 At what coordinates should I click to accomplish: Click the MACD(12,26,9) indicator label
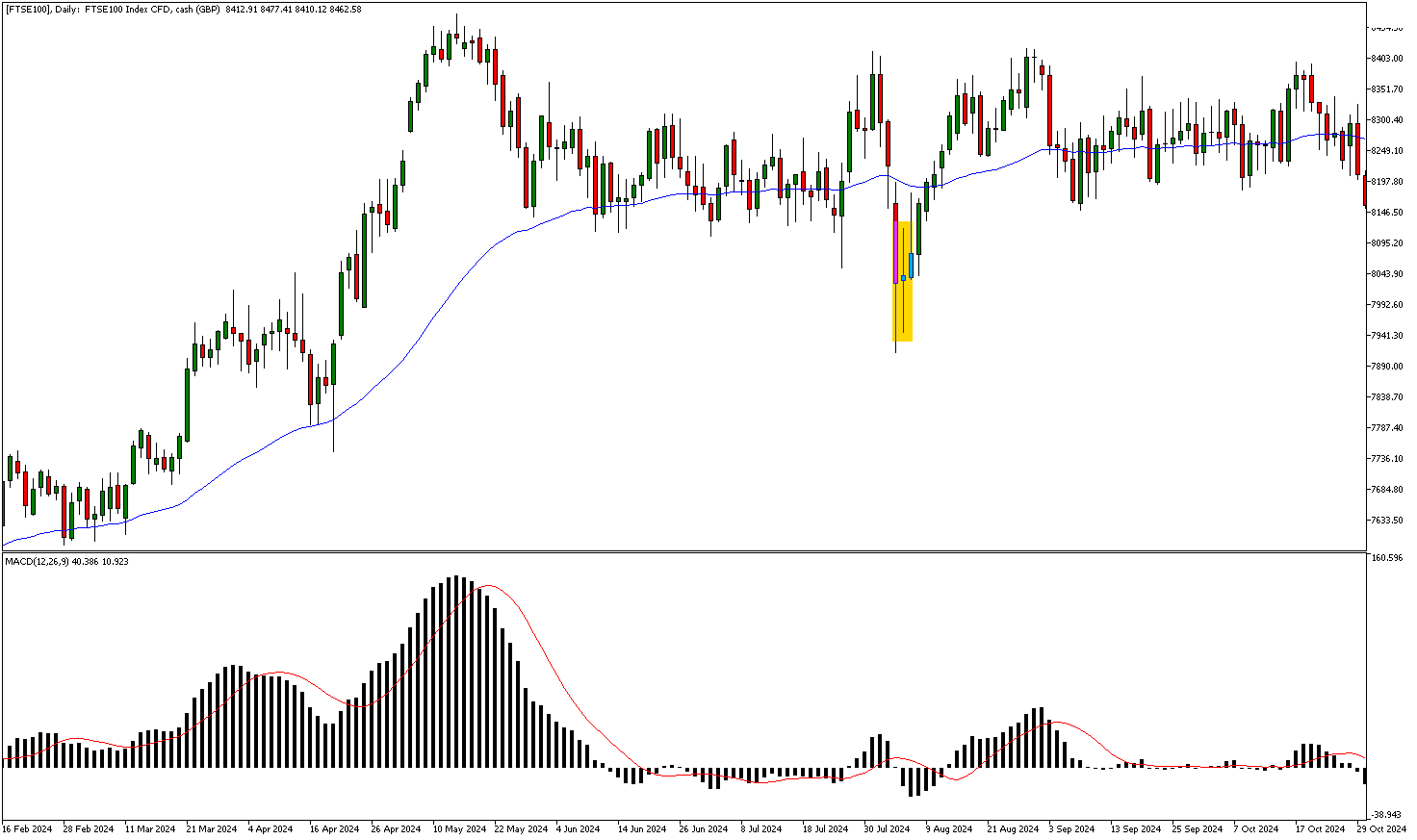click(x=67, y=561)
